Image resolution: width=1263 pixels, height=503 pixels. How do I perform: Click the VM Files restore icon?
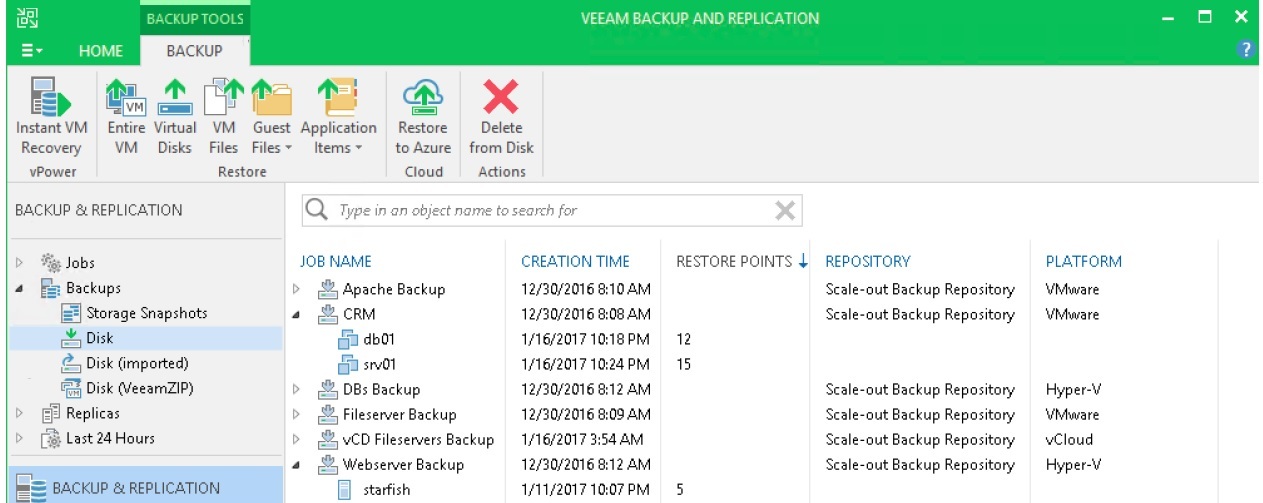223,97
